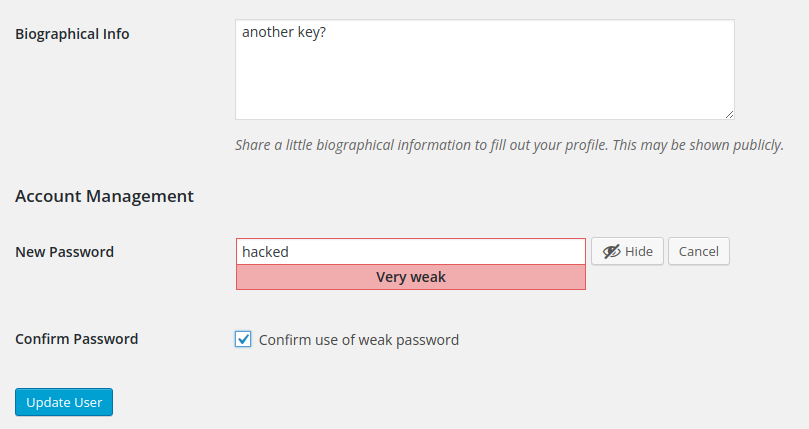Screen dimensions: 809x429
Task: Grab the textarea resize handle corner
Action: pyautogui.click(x=729, y=115)
